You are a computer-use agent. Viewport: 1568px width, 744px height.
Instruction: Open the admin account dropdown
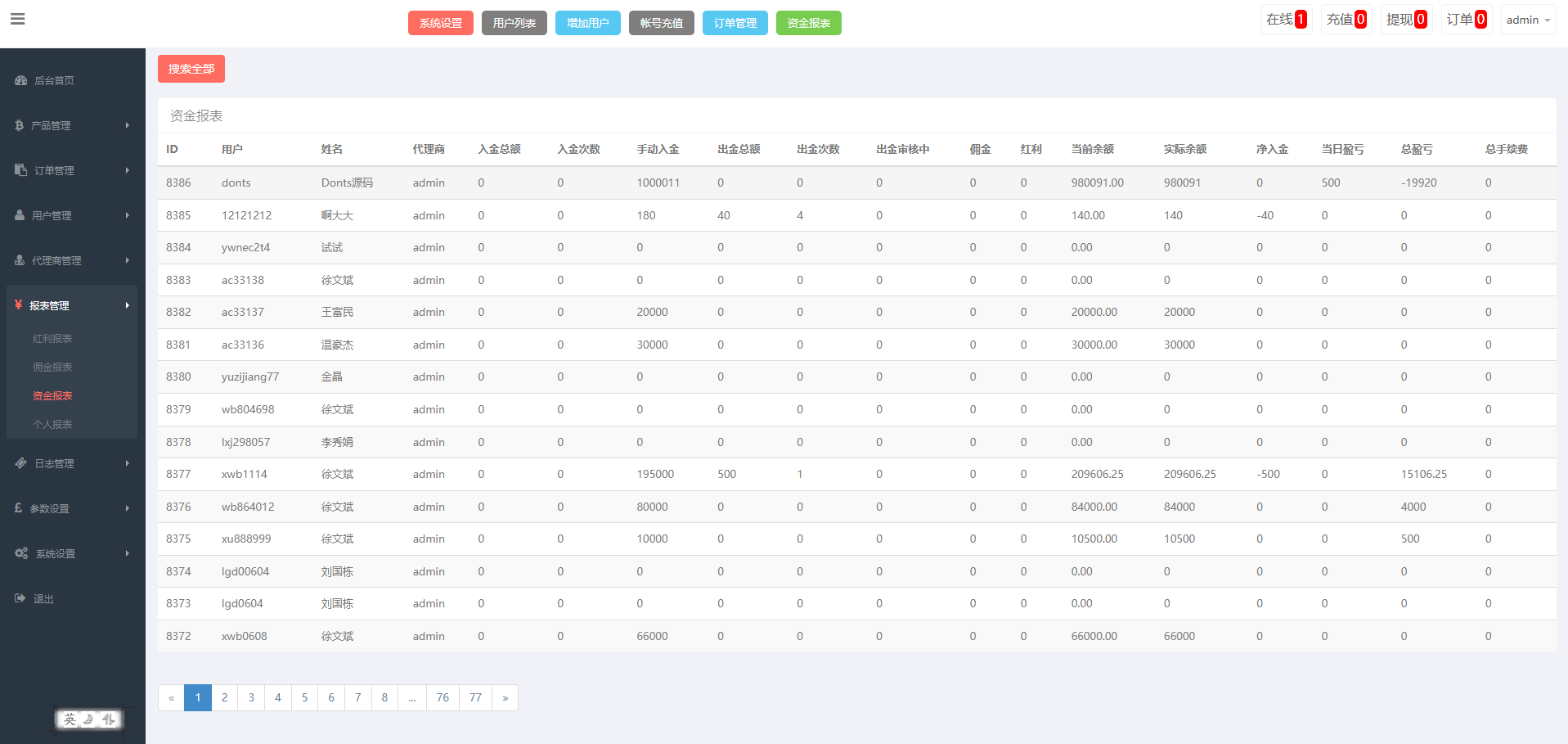[1528, 20]
